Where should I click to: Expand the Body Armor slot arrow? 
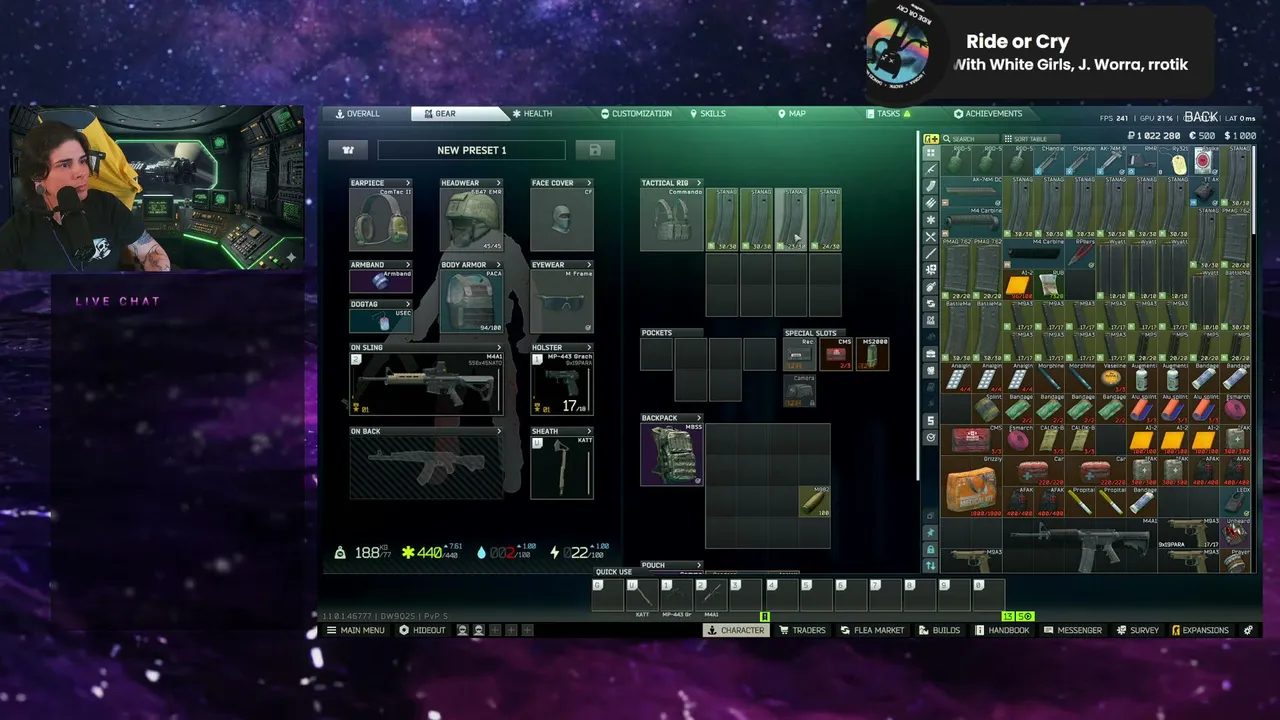tap(499, 265)
